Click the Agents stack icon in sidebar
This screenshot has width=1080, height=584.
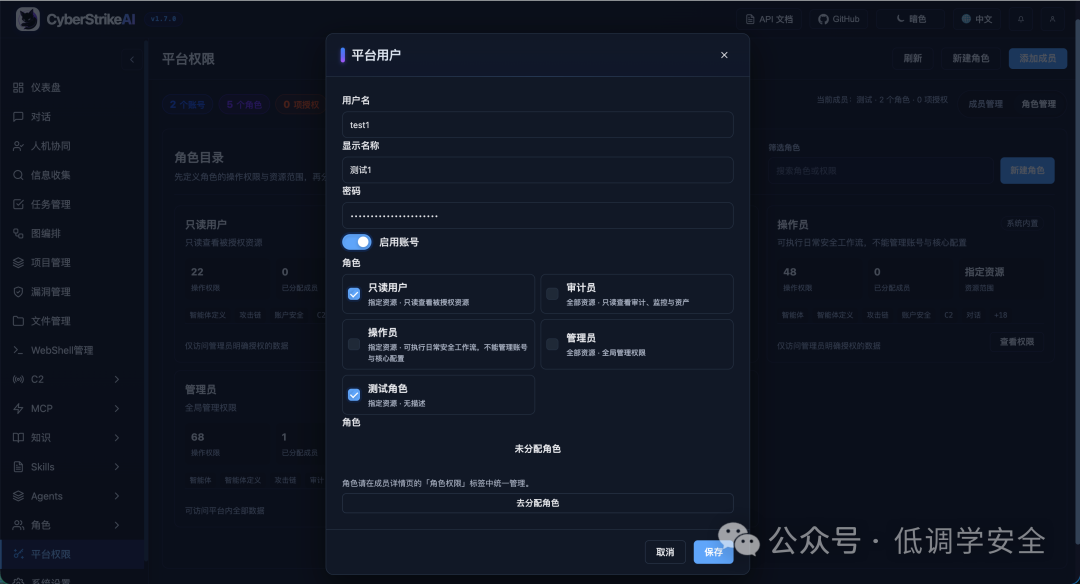19,496
